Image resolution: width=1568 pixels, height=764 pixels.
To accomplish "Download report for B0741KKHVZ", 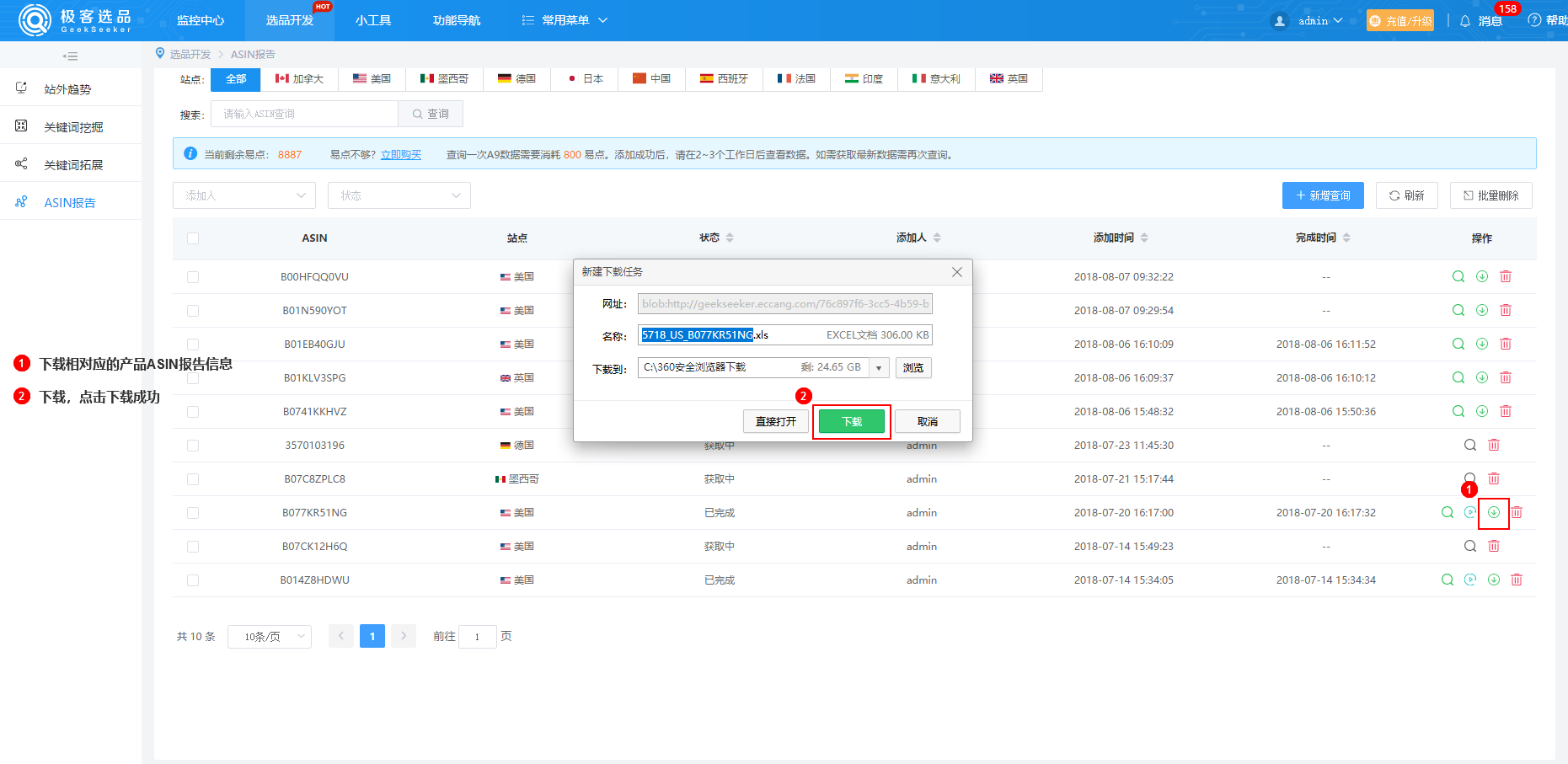I will [1482, 411].
